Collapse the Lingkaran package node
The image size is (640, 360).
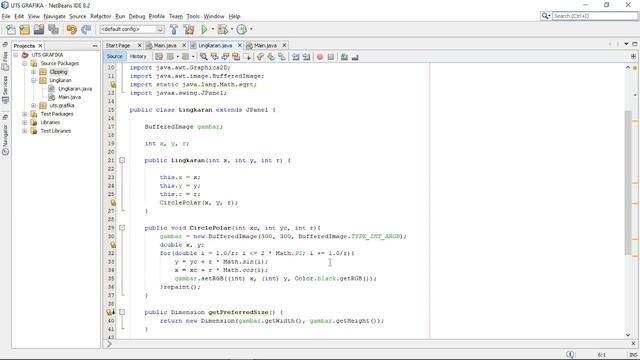[33, 80]
